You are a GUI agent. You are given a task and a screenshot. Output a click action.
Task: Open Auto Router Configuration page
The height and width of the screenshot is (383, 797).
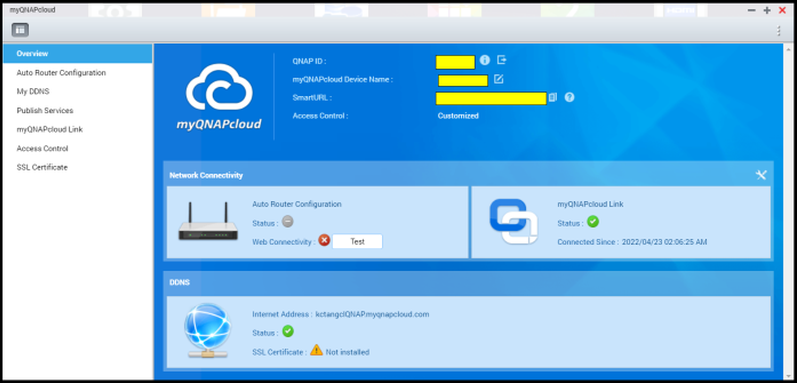click(61, 73)
